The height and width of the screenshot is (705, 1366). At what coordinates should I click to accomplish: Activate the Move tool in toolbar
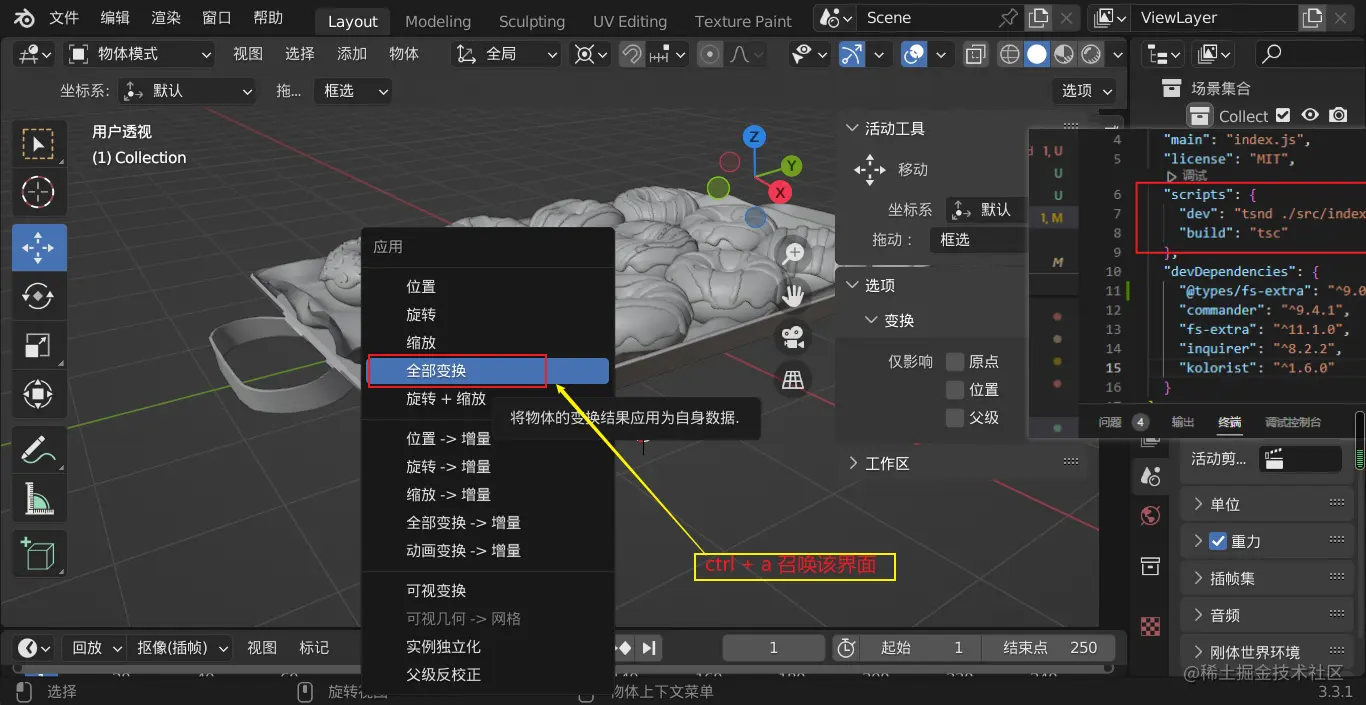tap(39, 247)
